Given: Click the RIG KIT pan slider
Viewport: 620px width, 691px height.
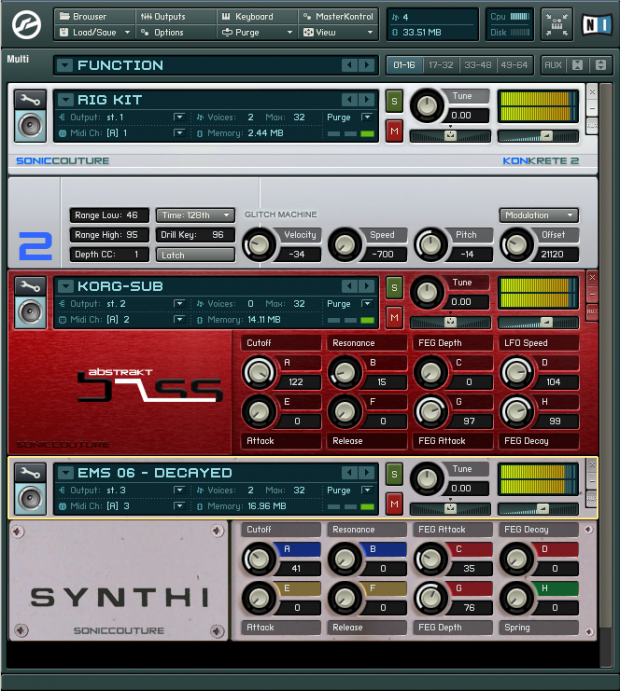Looking at the screenshot, I should click(x=450, y=137).
